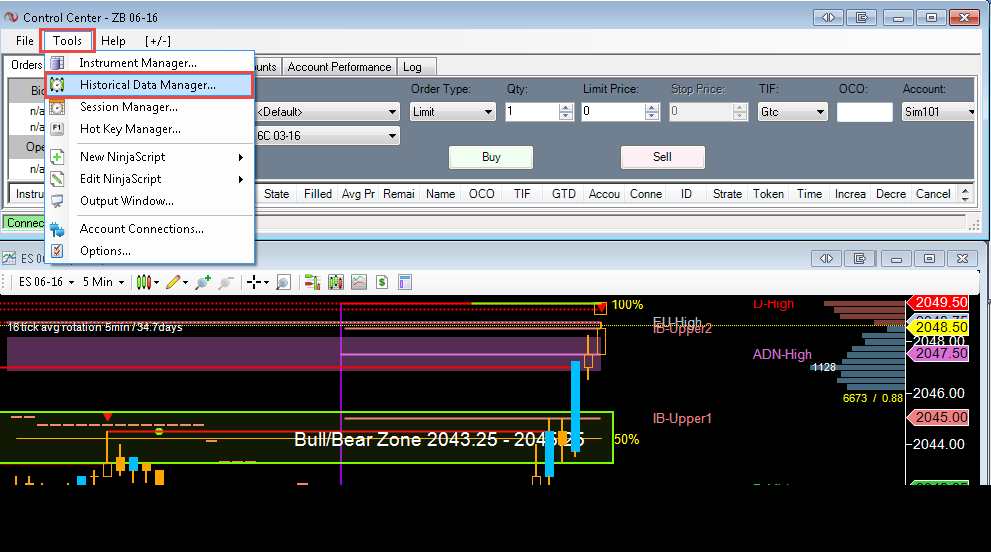Expand the New NinjaScript submenu

(x=149, y=157)
